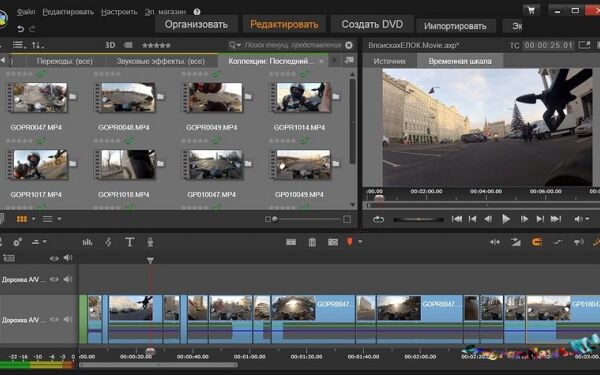Image resolution: width=600 pixels, height=375 pixels.
Task: Play the preview video
Action: [x=506, y=219]
